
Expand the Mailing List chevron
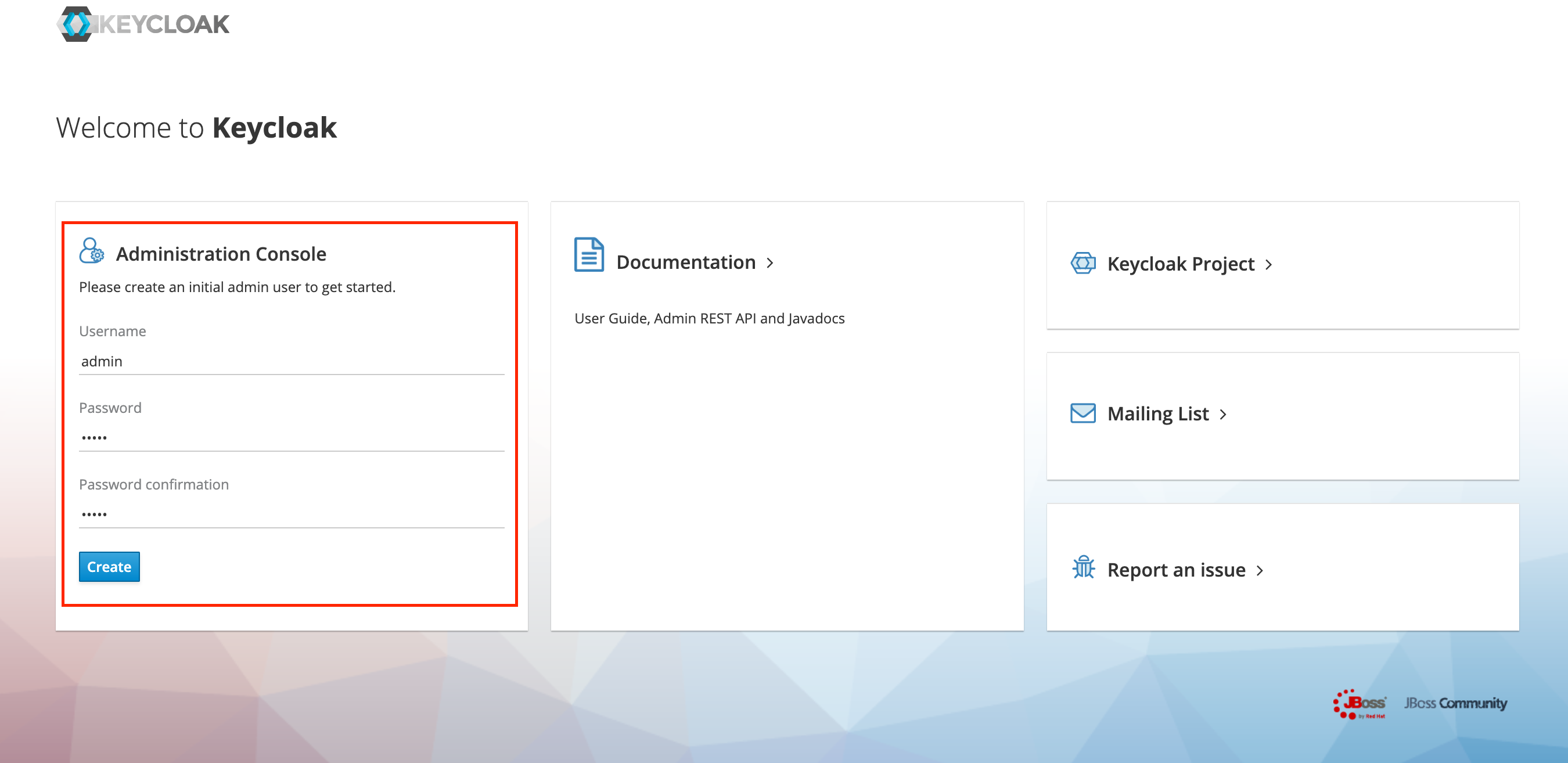pyautogui.click(x=1224, y=415)
